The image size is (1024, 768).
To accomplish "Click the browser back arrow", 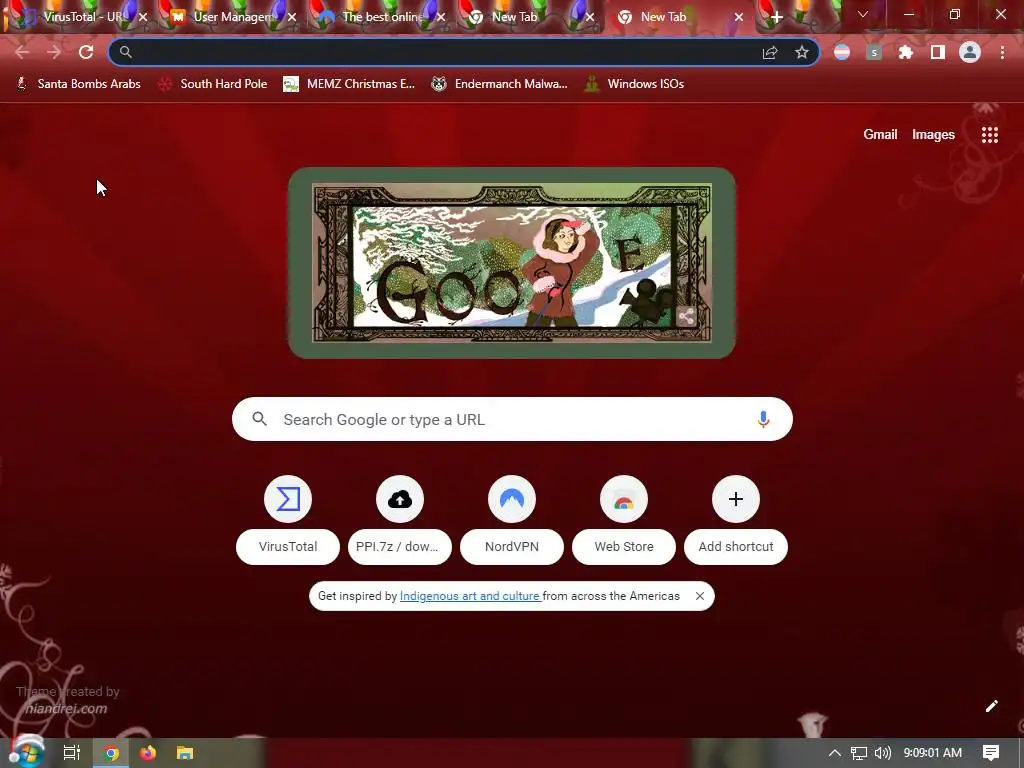I will (22, 52).
